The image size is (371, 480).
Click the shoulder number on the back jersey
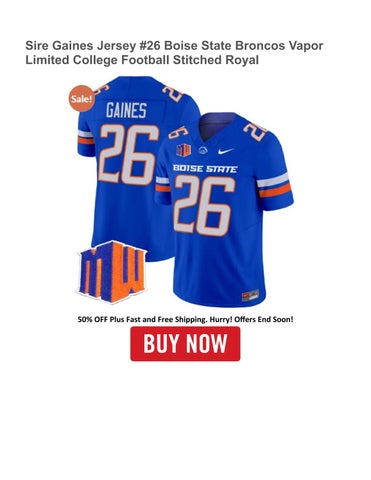click(173, 93)
